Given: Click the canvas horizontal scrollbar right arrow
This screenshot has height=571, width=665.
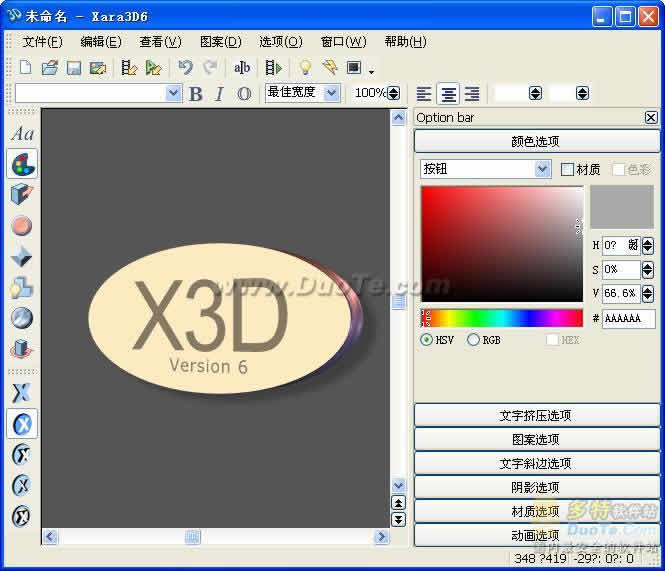Looking at the screenshot, I should (381, 537).
